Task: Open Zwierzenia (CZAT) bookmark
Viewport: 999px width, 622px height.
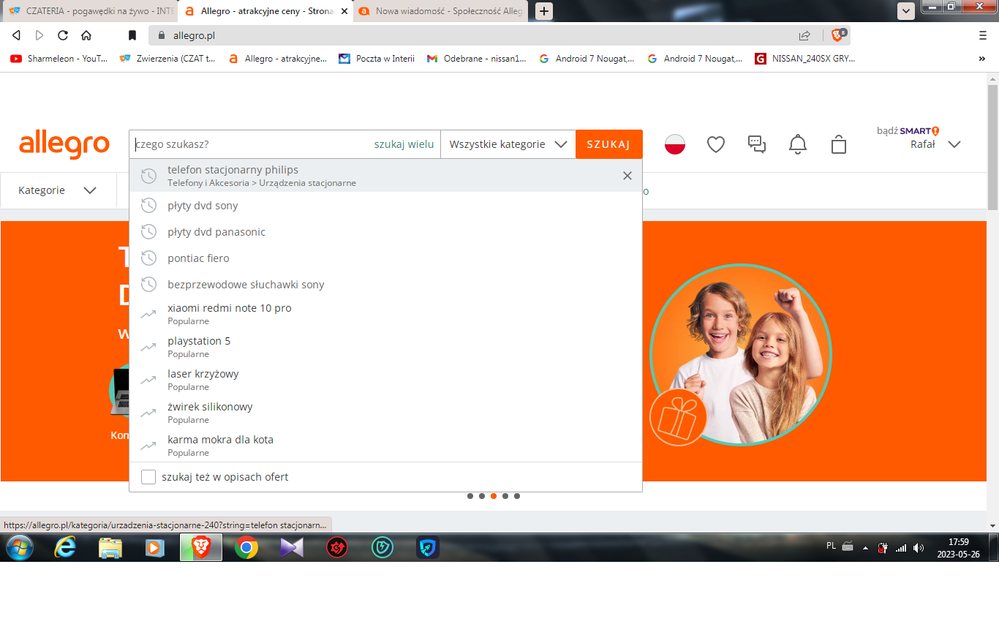Action: (x=168, y=59)
